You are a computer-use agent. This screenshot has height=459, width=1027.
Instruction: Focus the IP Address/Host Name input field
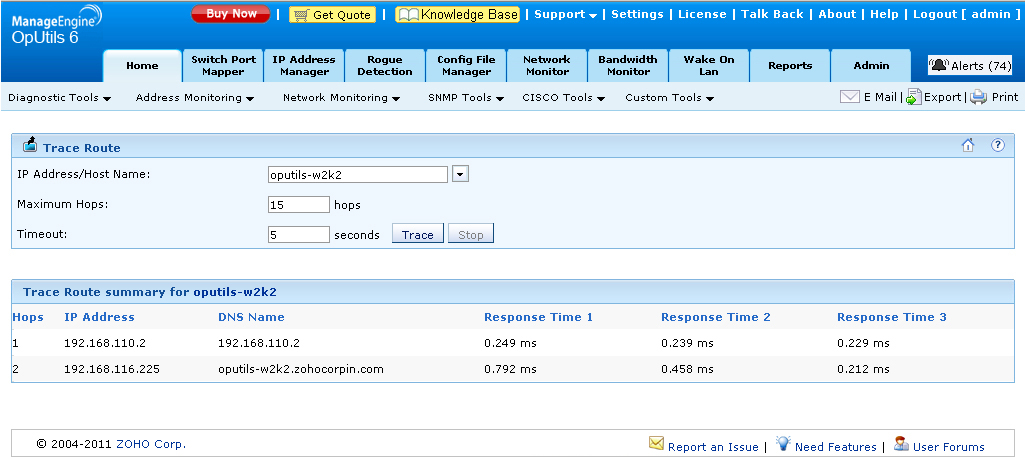(x=358, y=174)
